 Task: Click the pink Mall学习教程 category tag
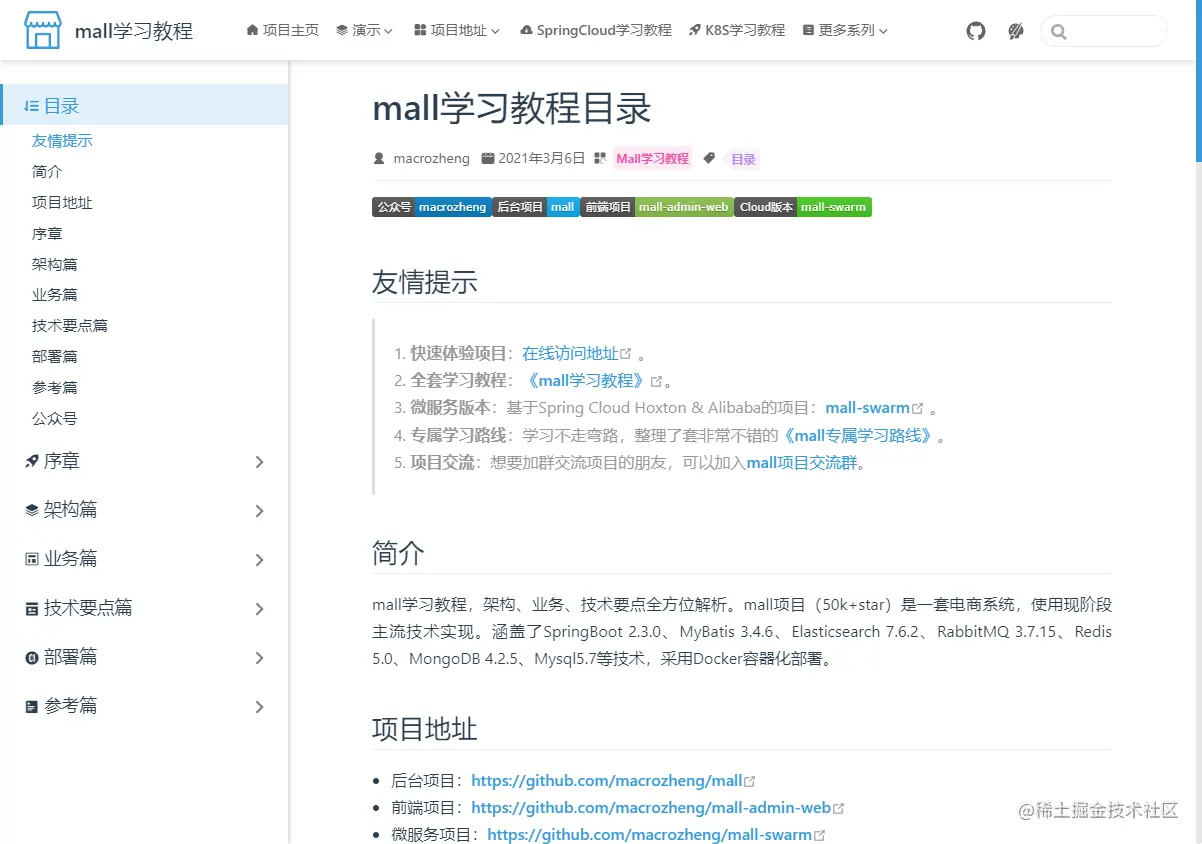(x=652, y=158)
